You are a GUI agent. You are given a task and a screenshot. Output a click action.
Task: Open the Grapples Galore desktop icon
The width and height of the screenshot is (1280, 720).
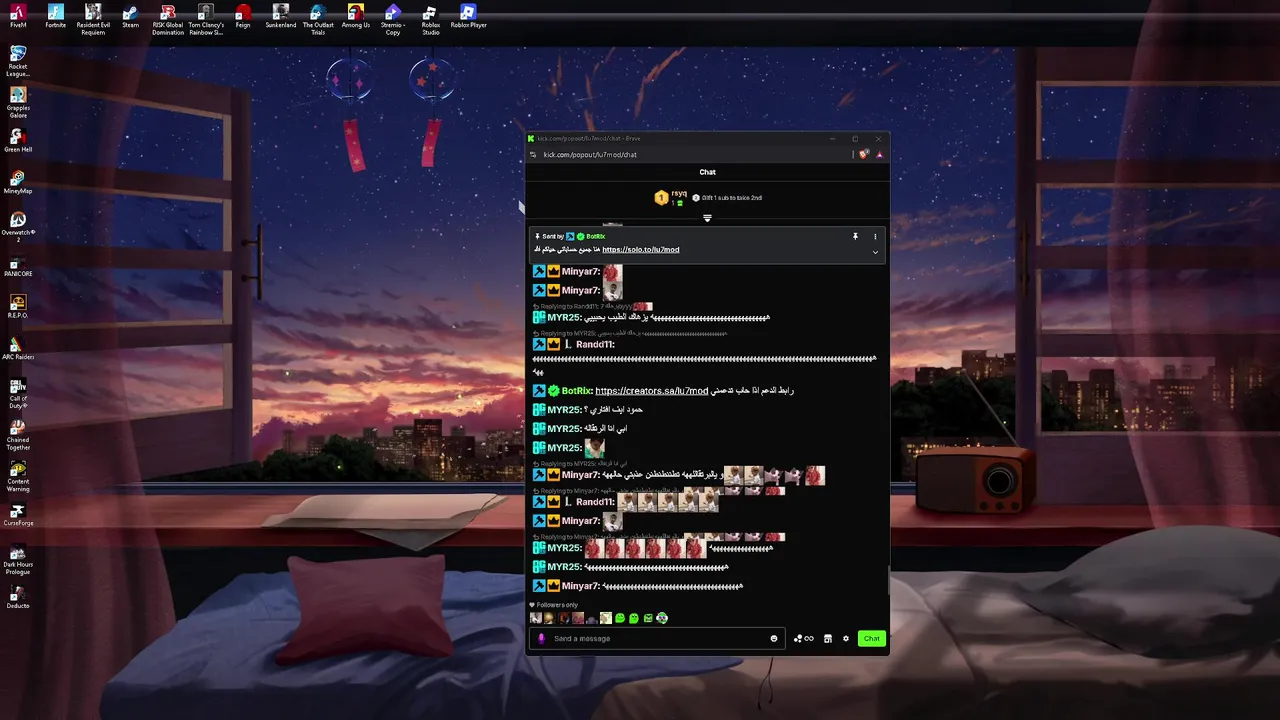pyautogui.click(x=18, y=103)
